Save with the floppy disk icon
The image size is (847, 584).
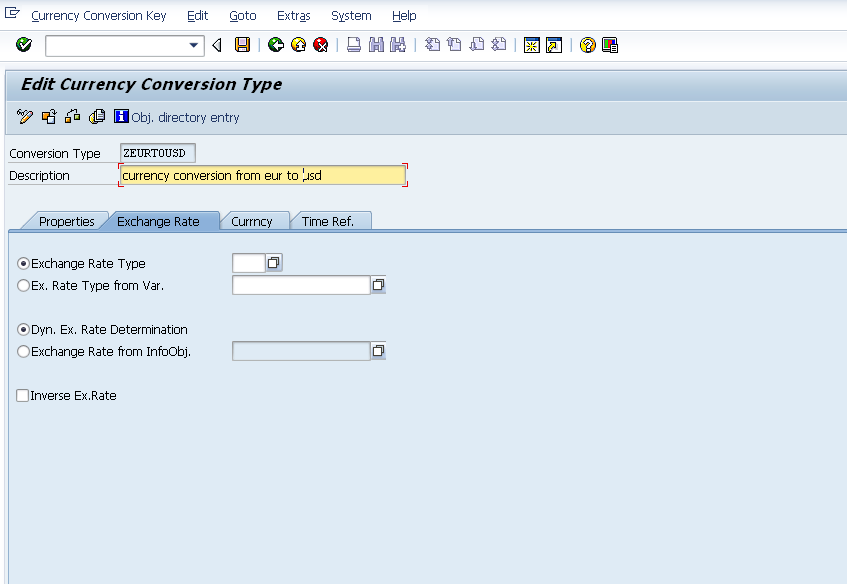tap(243, 45)
